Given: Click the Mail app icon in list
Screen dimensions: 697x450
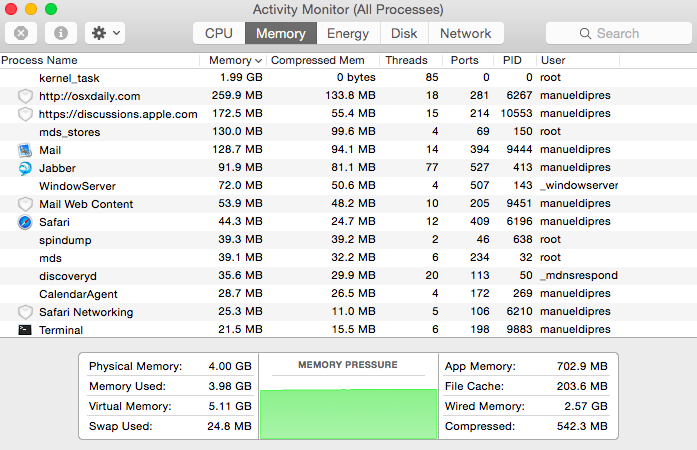Looking at the screenshot, I should coord(25,150).
